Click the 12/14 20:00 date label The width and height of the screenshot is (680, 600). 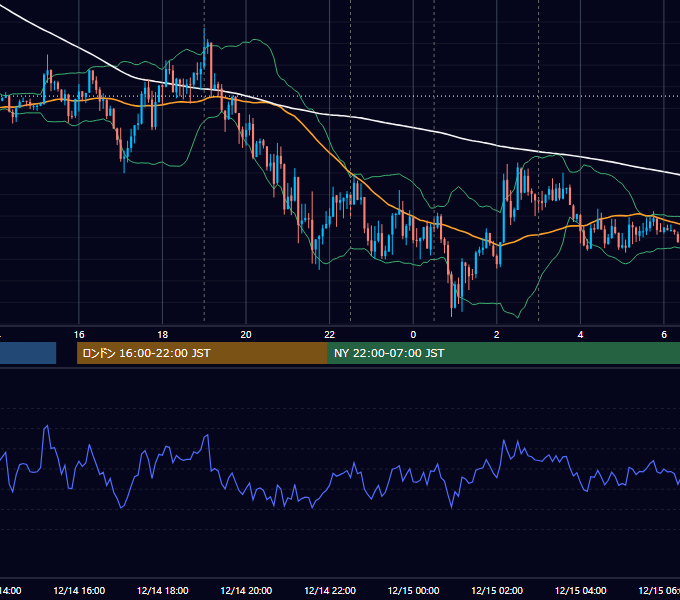tap(246, 591)
